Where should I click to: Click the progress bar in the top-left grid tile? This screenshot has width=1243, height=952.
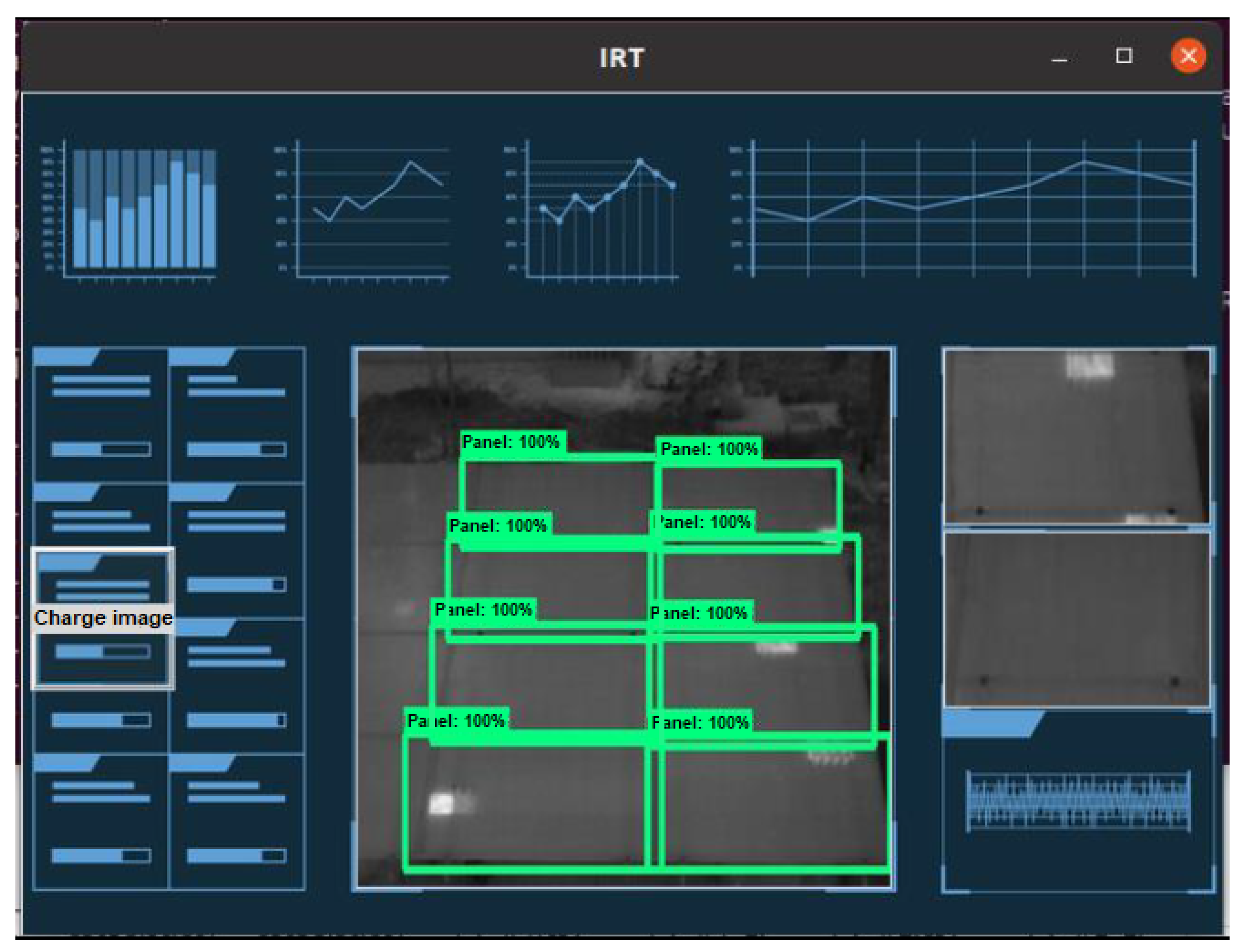(101, 450)
